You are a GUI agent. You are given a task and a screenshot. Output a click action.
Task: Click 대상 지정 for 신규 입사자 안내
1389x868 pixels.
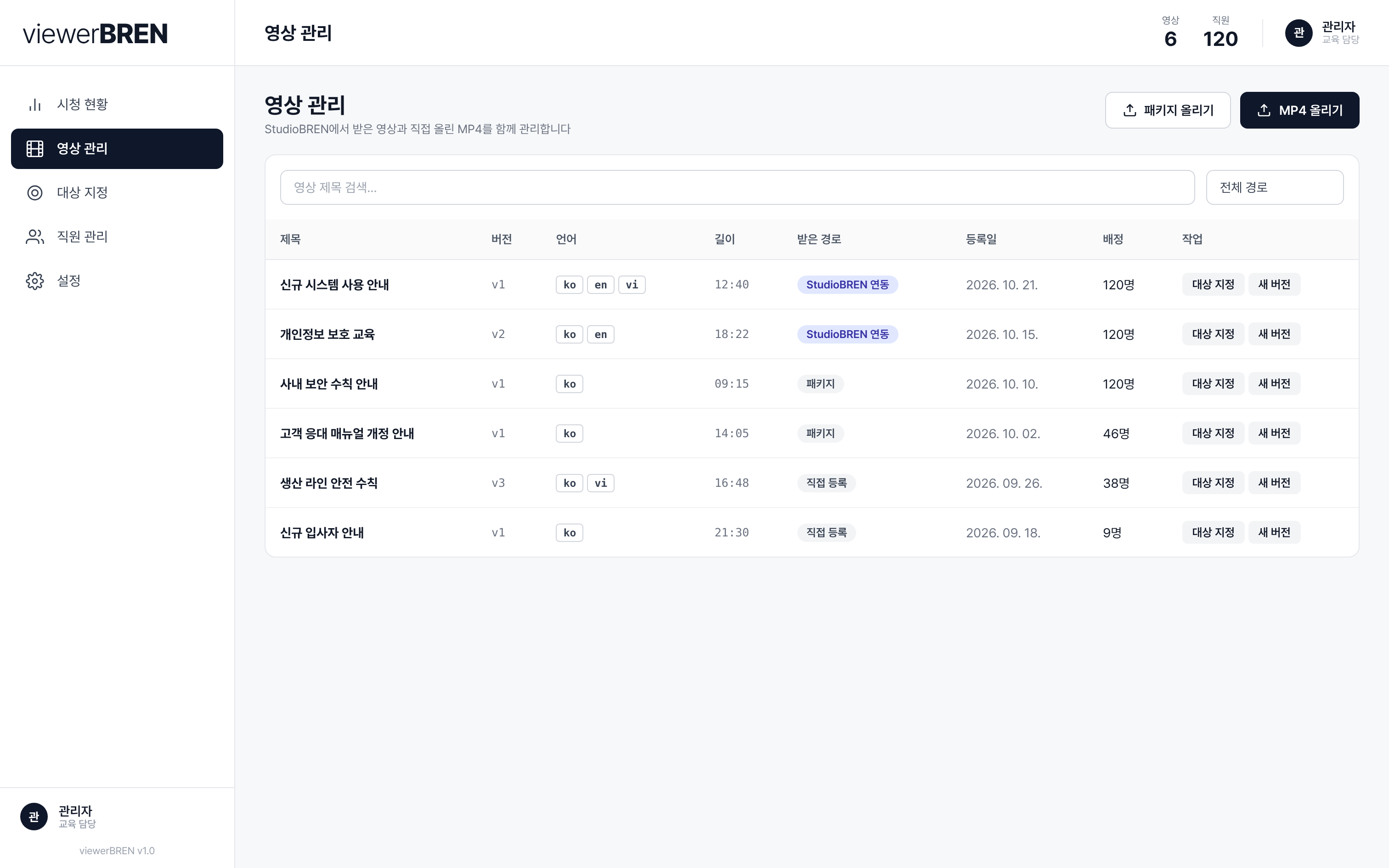1213,532
